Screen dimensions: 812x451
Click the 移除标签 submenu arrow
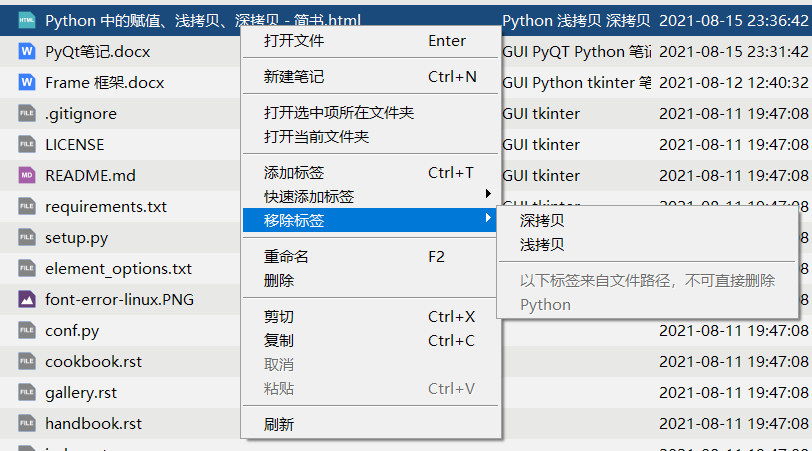tap(488, 218)
